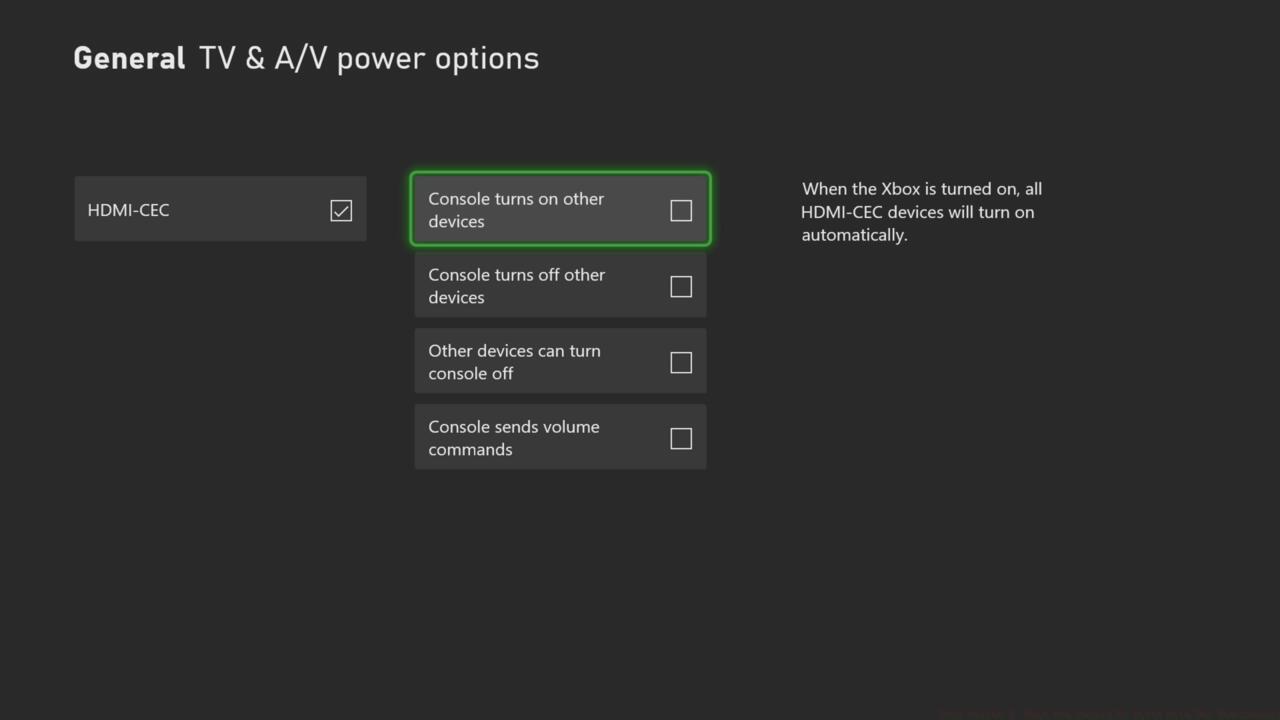Select the Console turns off other devices label
Screen dimensions: 1280x720
coord(516,286)
